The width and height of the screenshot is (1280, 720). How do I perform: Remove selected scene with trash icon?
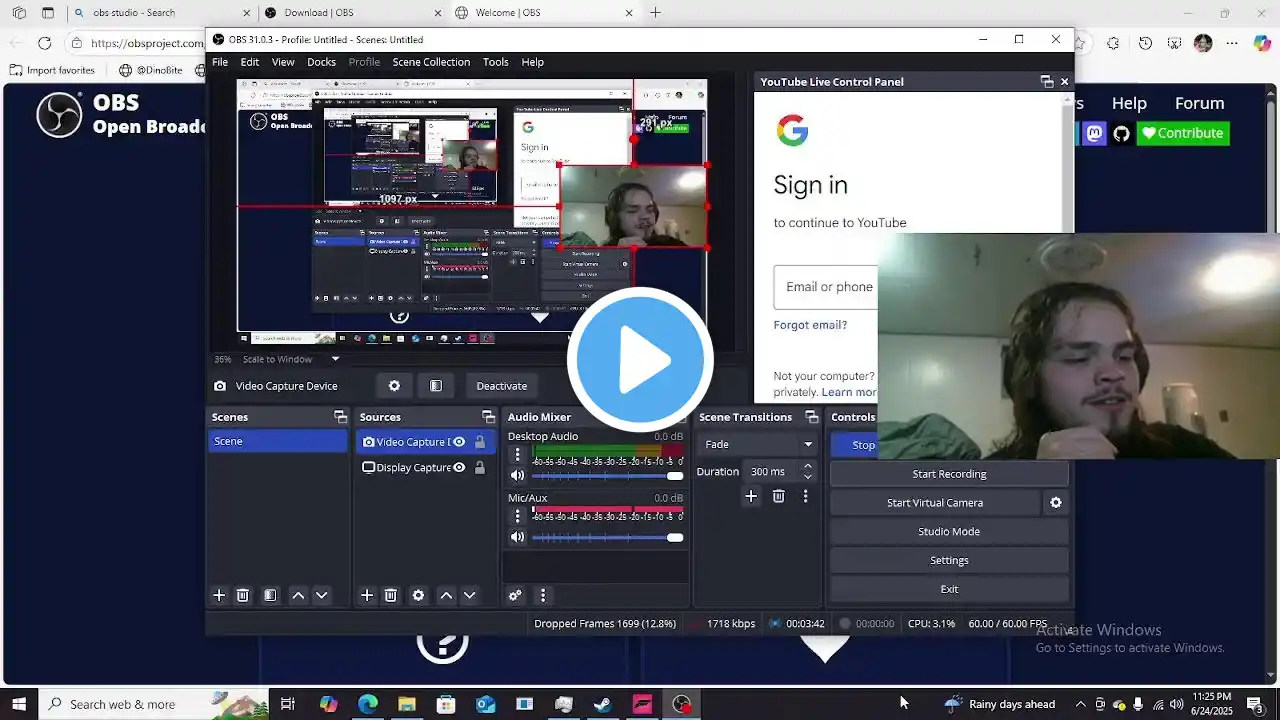242,595
